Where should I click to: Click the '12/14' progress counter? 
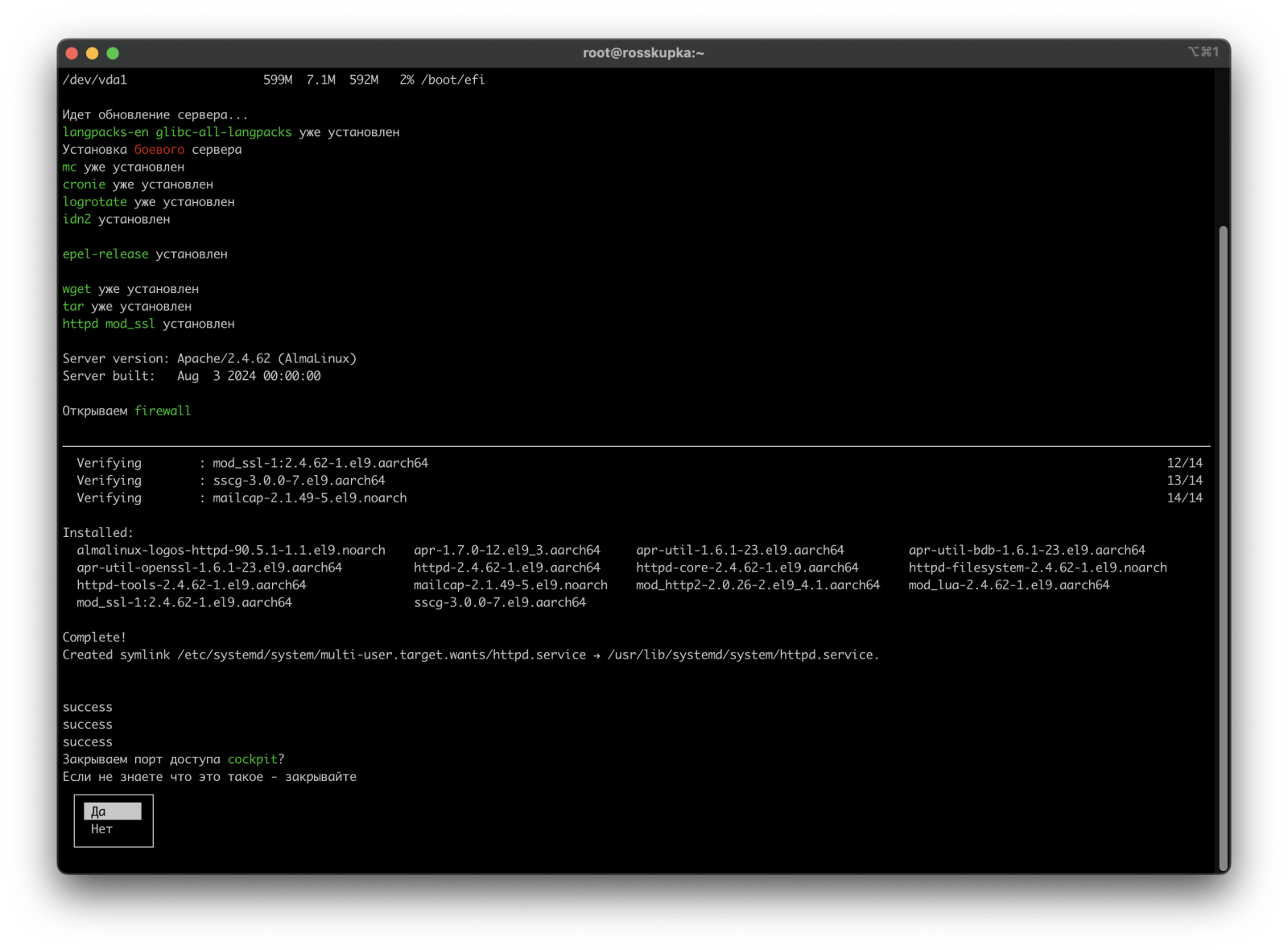1185,463
